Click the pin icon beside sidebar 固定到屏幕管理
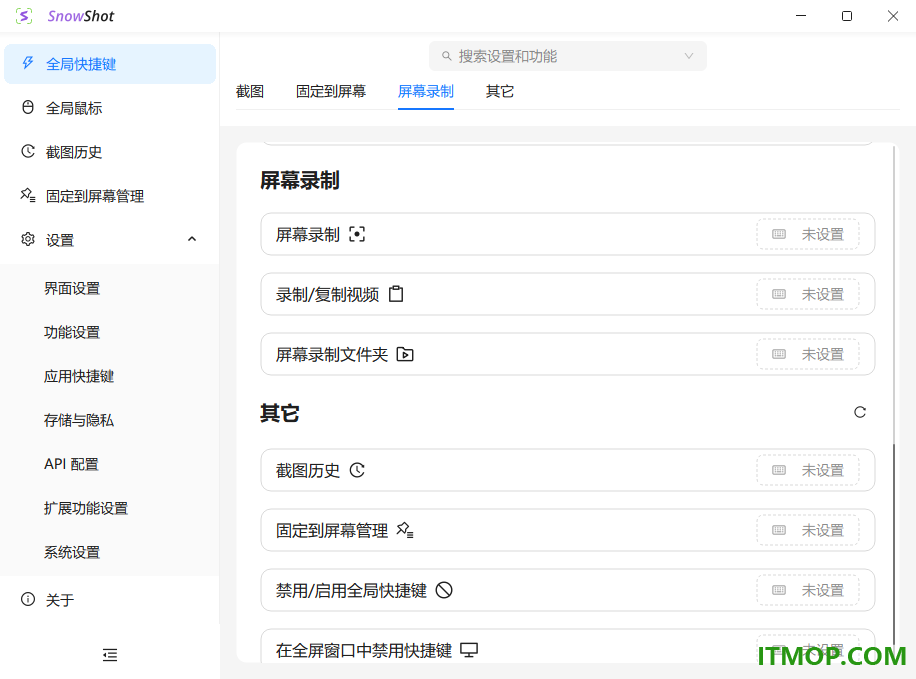The image size is (916, 679). [x=27, y=195]
